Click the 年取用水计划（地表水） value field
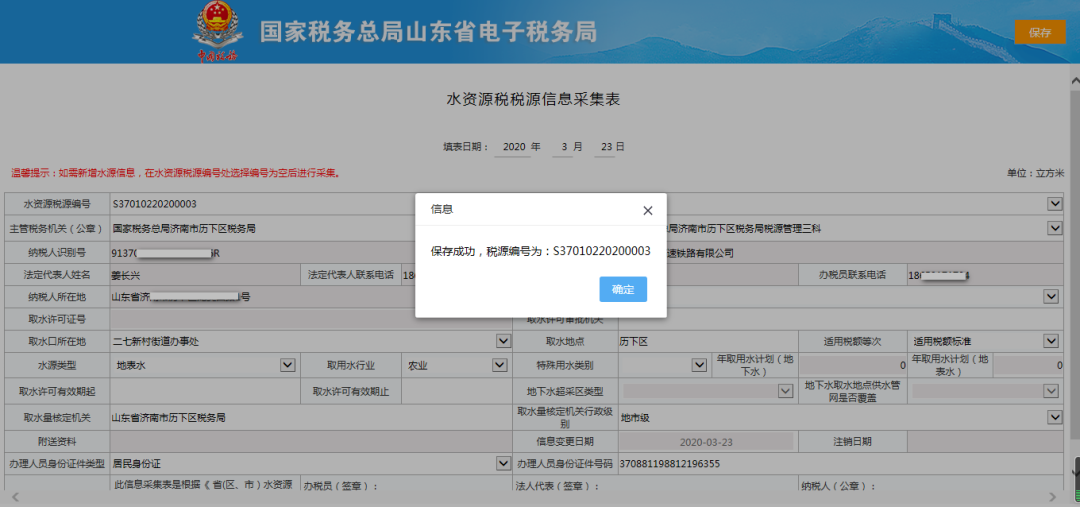The width and height of the screenshot is (1080, 507). [x=1028, y=366]
